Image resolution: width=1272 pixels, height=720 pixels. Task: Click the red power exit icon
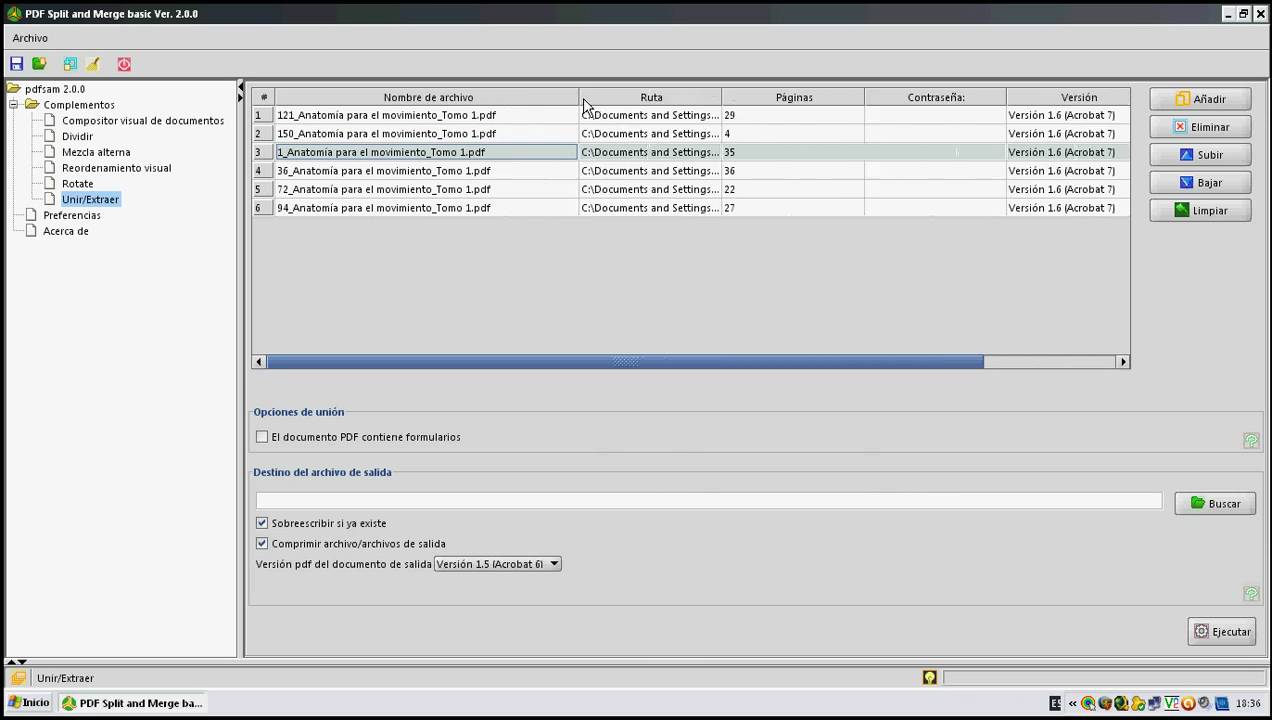tap(124, 64)
